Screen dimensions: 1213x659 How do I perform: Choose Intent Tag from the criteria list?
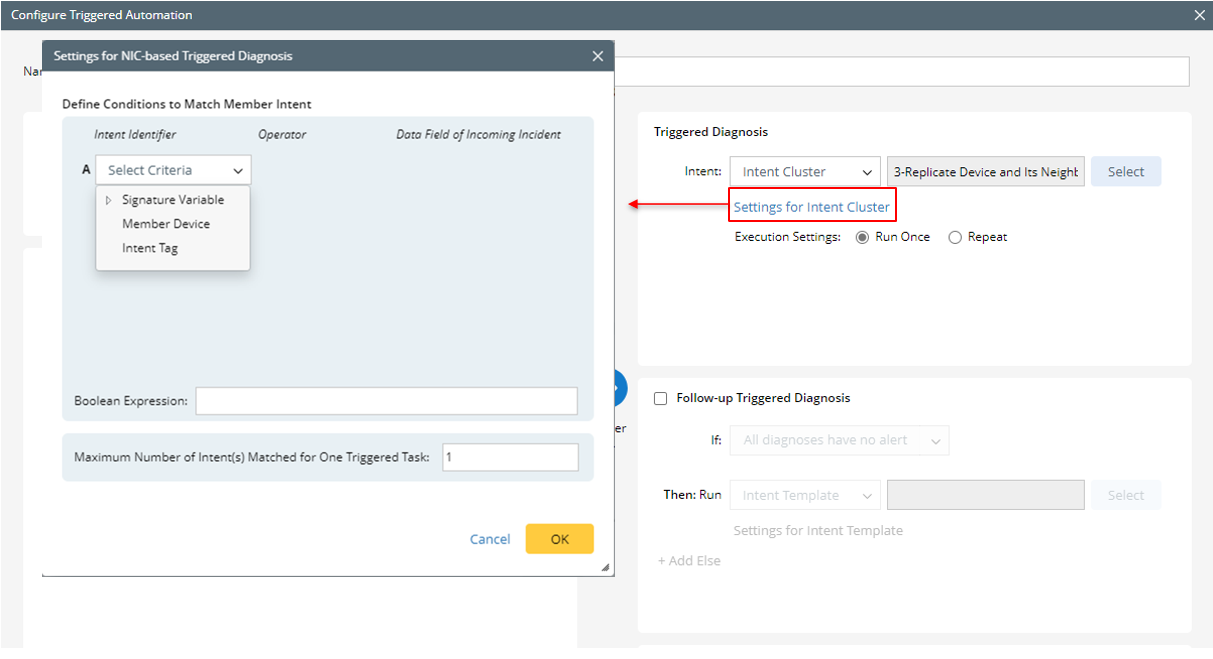(x=150, y=248)
